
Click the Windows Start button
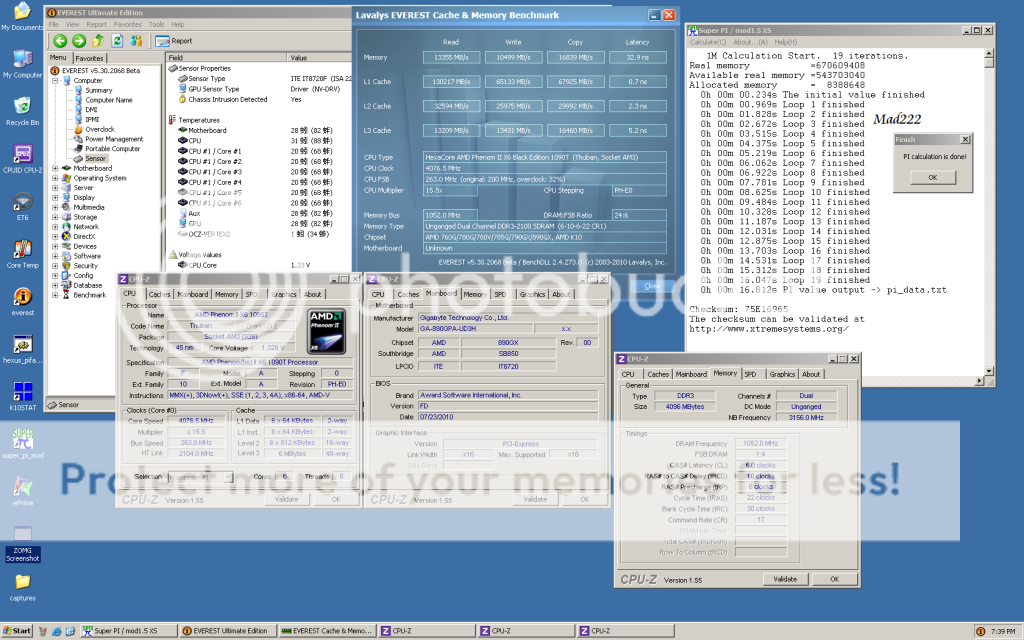17,631
